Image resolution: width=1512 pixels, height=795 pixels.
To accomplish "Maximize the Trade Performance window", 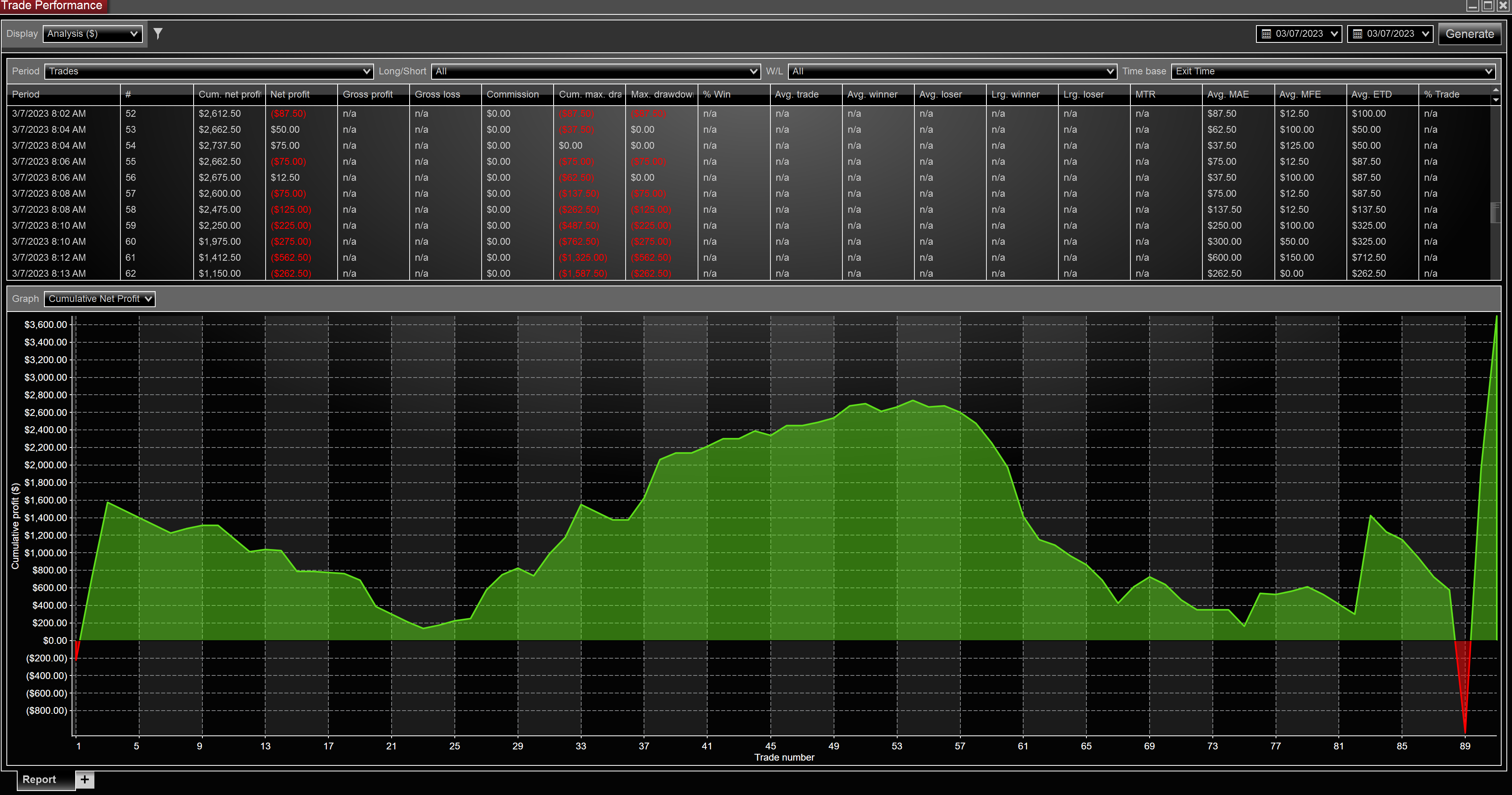I will [1488, 6].
